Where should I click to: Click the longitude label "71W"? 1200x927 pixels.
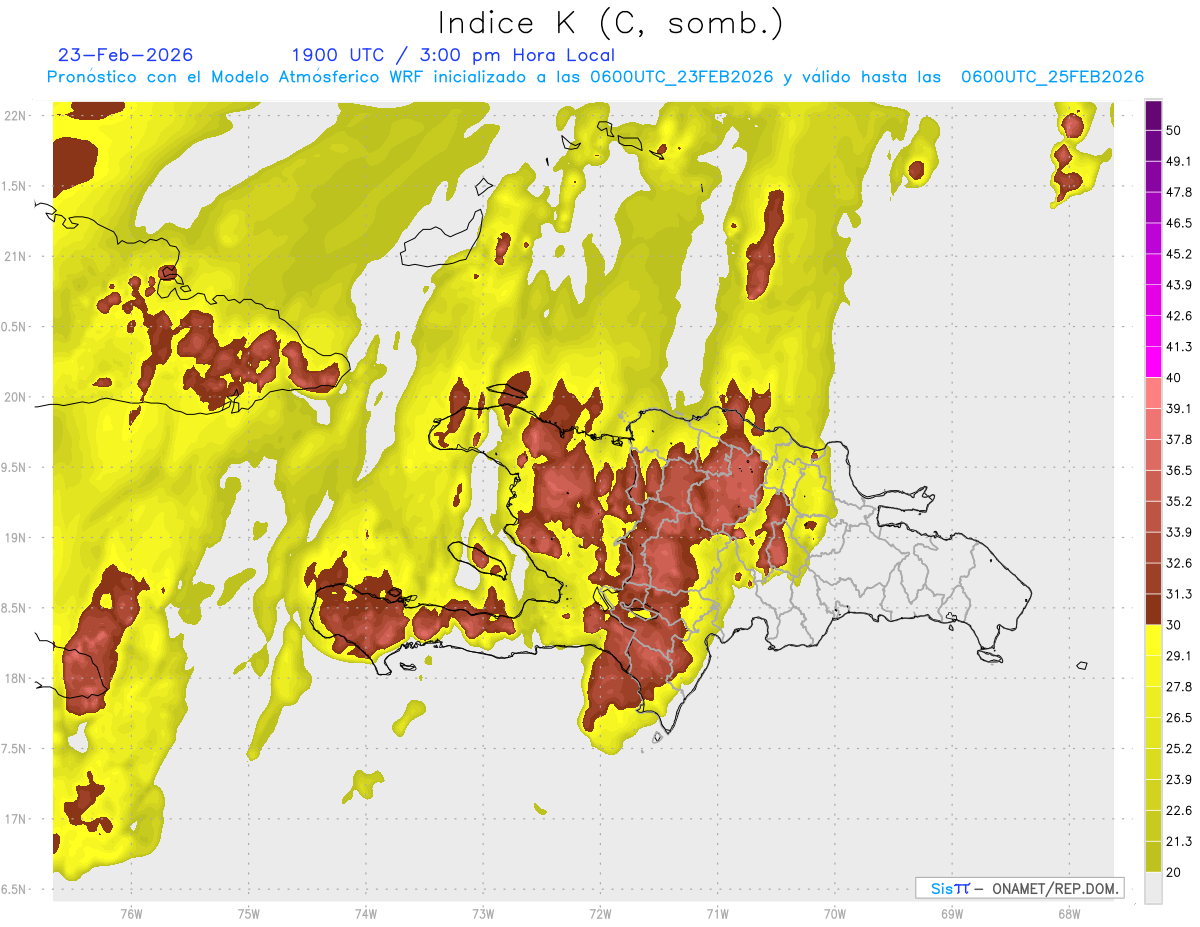[717, 914]
